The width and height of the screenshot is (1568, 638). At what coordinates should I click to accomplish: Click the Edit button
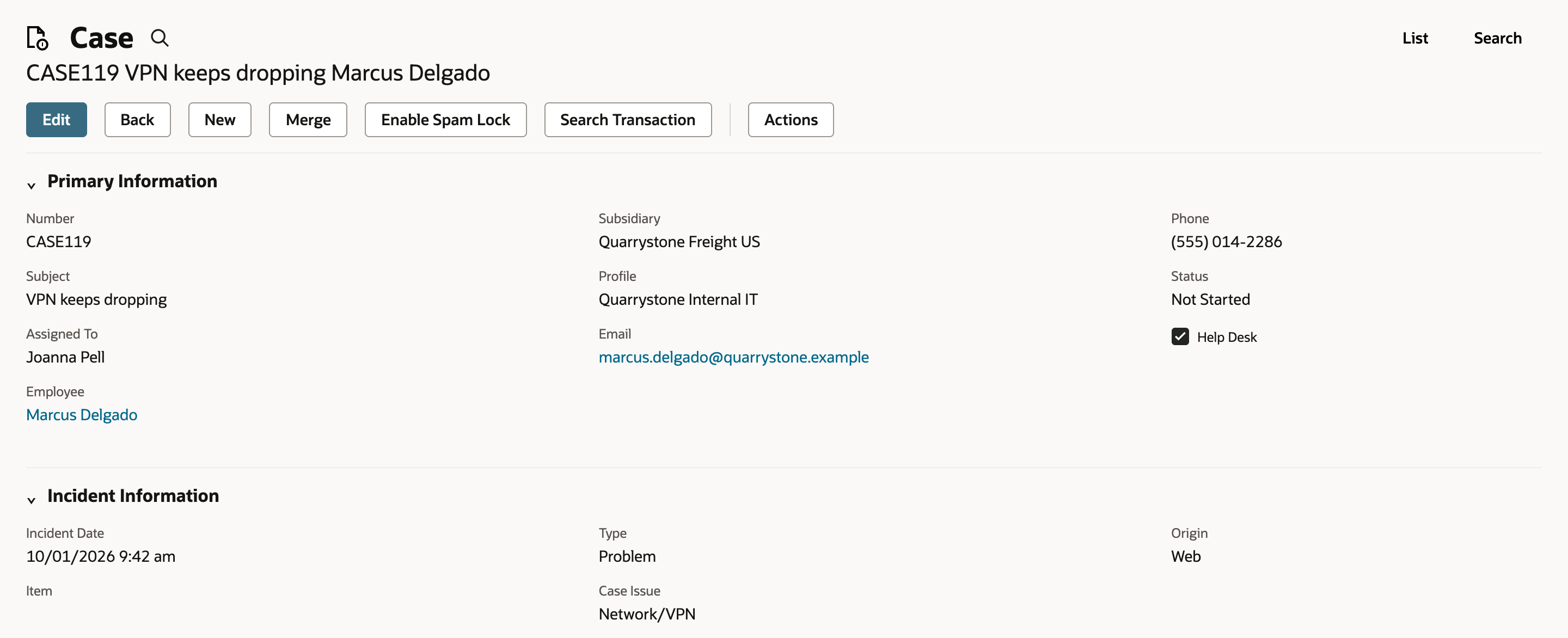pyautogui.click(x=57, y=120)
